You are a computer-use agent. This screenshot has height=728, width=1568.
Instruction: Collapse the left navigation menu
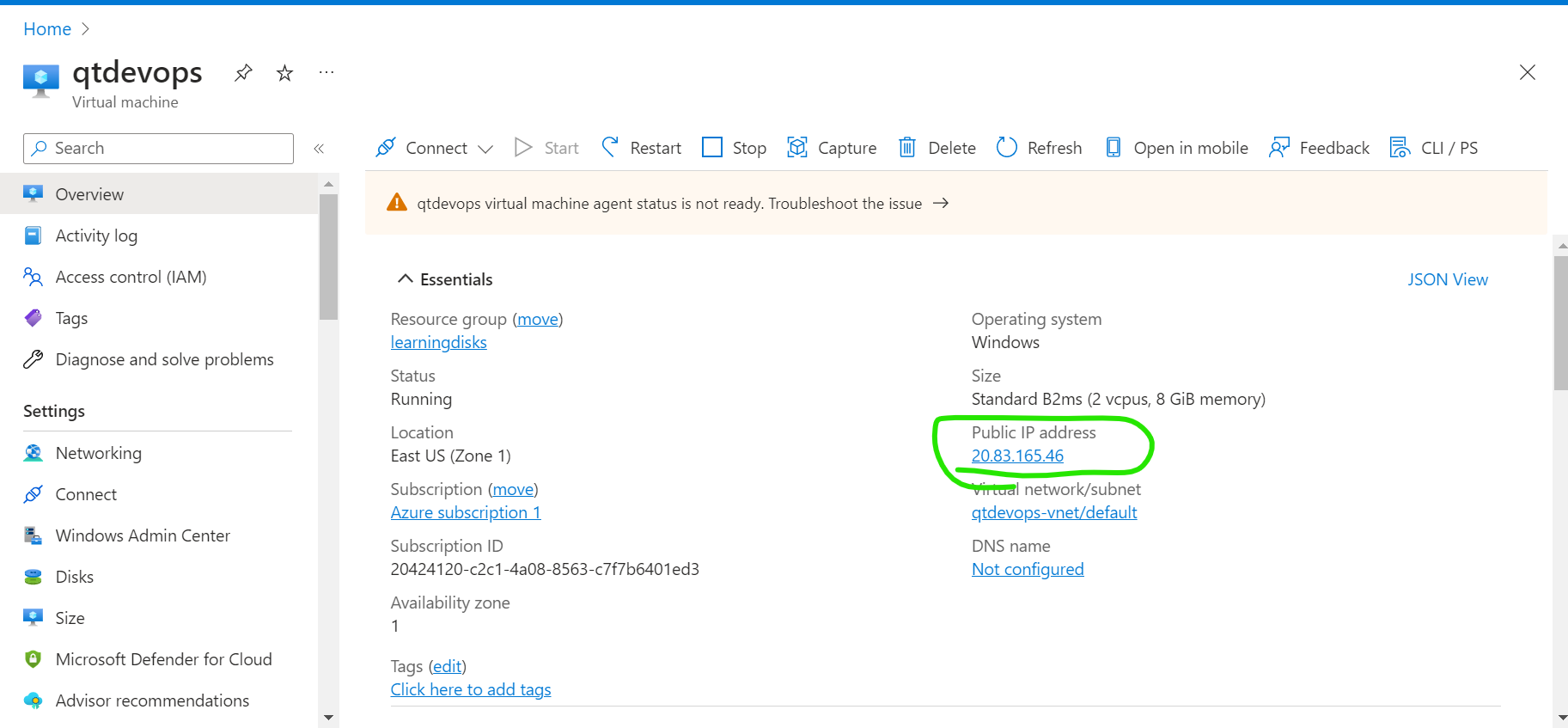click(319, 149)
